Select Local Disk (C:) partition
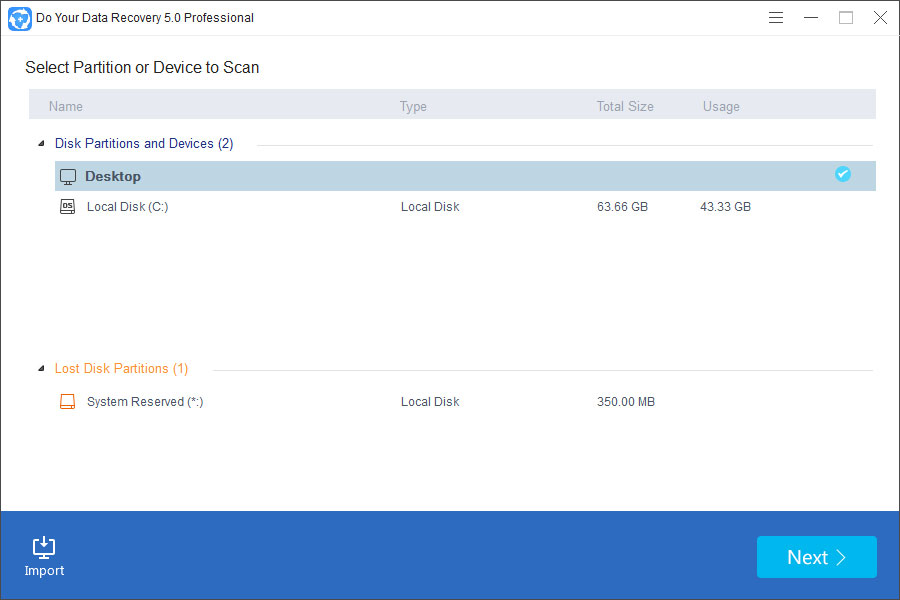The width and height of the screenshot is (900, 600). (x=465, y=207)
